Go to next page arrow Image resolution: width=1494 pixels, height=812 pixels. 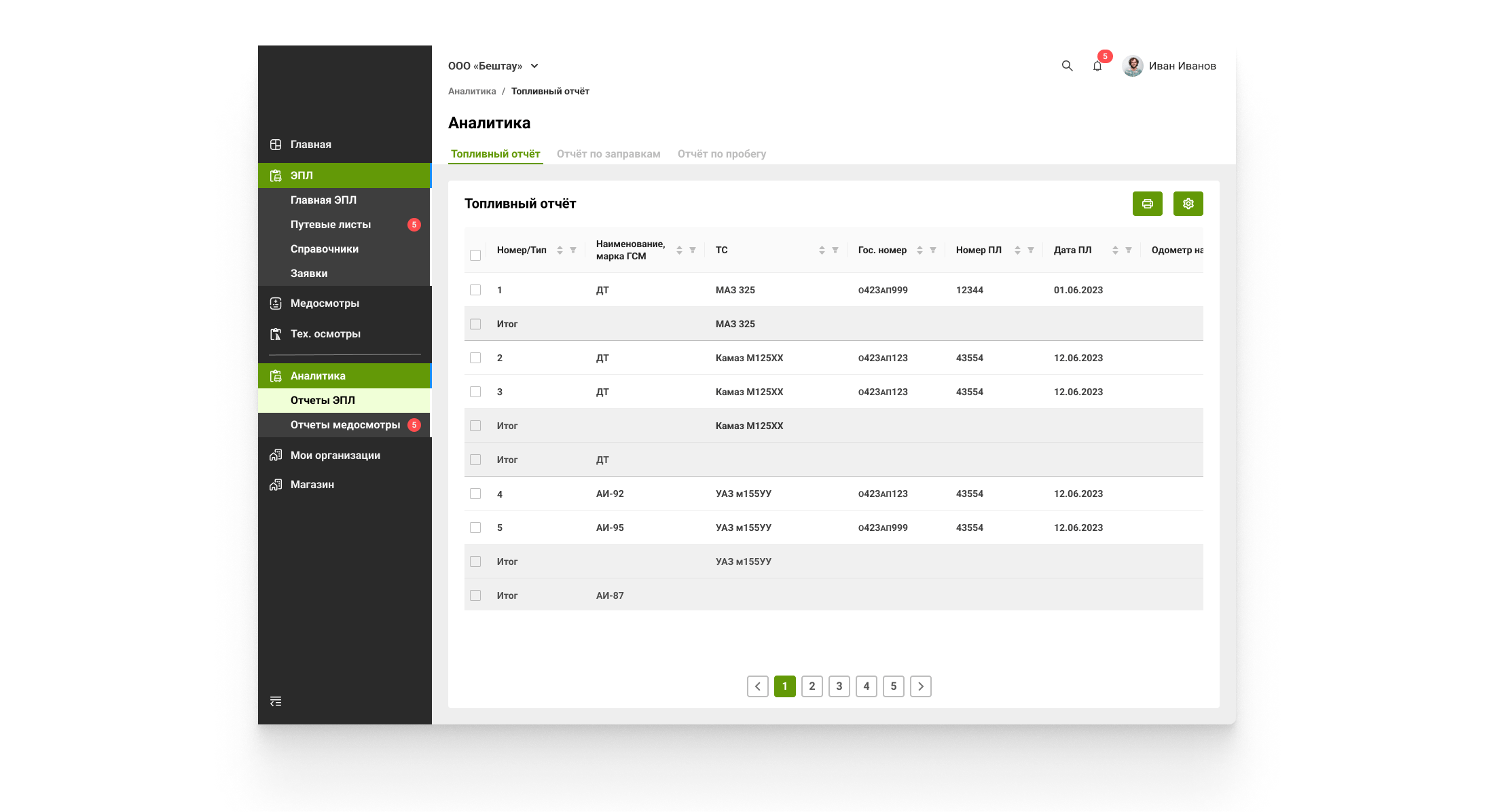[x=921, y=686]
